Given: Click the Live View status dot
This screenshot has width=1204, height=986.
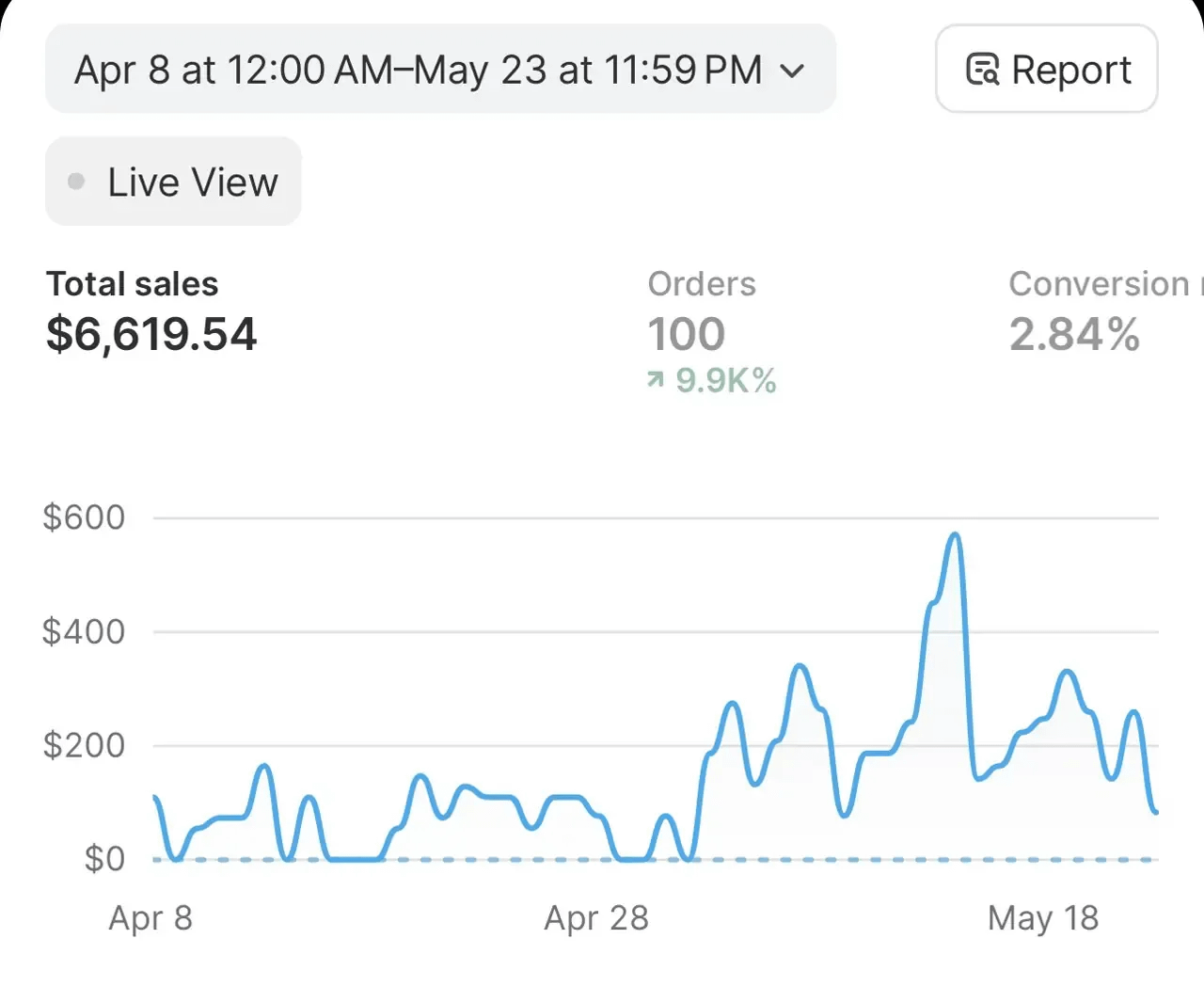Looking at the screenshot, I should 76,182.
